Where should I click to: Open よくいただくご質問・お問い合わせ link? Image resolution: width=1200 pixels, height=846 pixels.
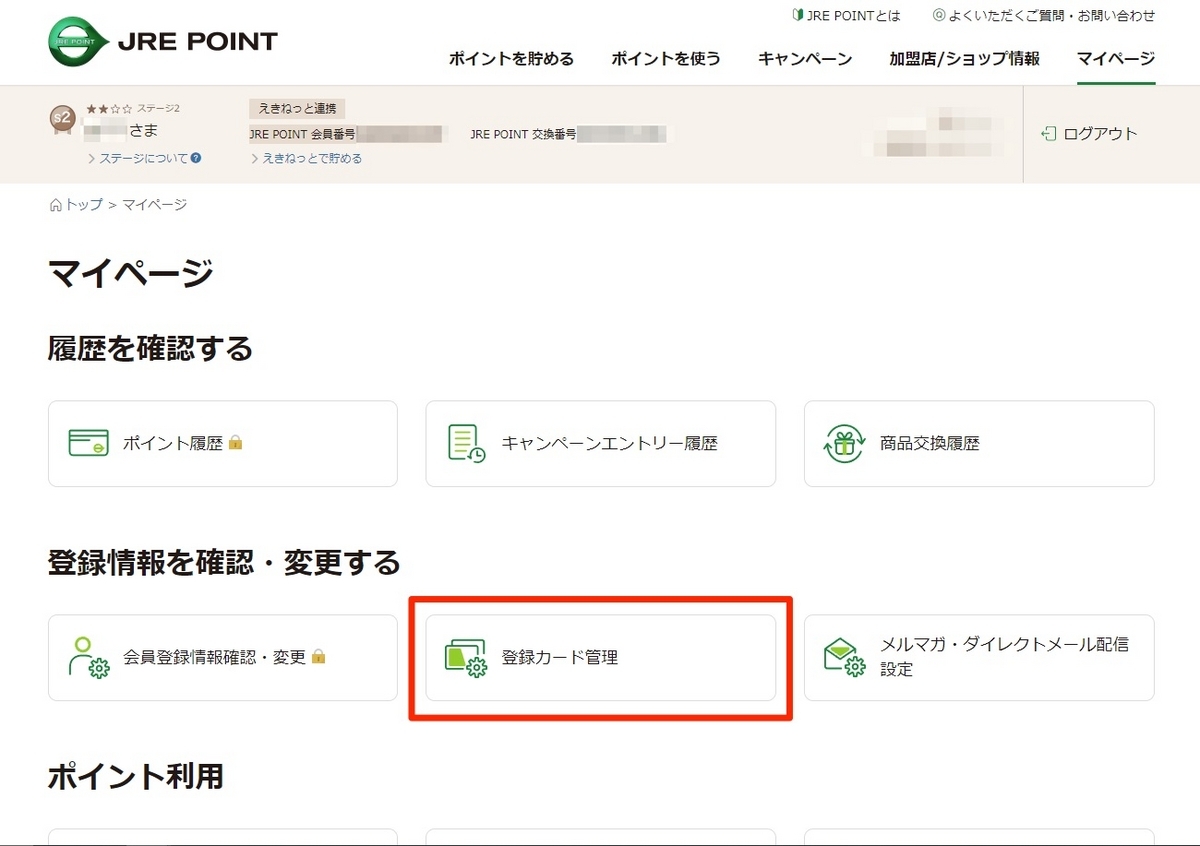click(x=1052, y=15)
